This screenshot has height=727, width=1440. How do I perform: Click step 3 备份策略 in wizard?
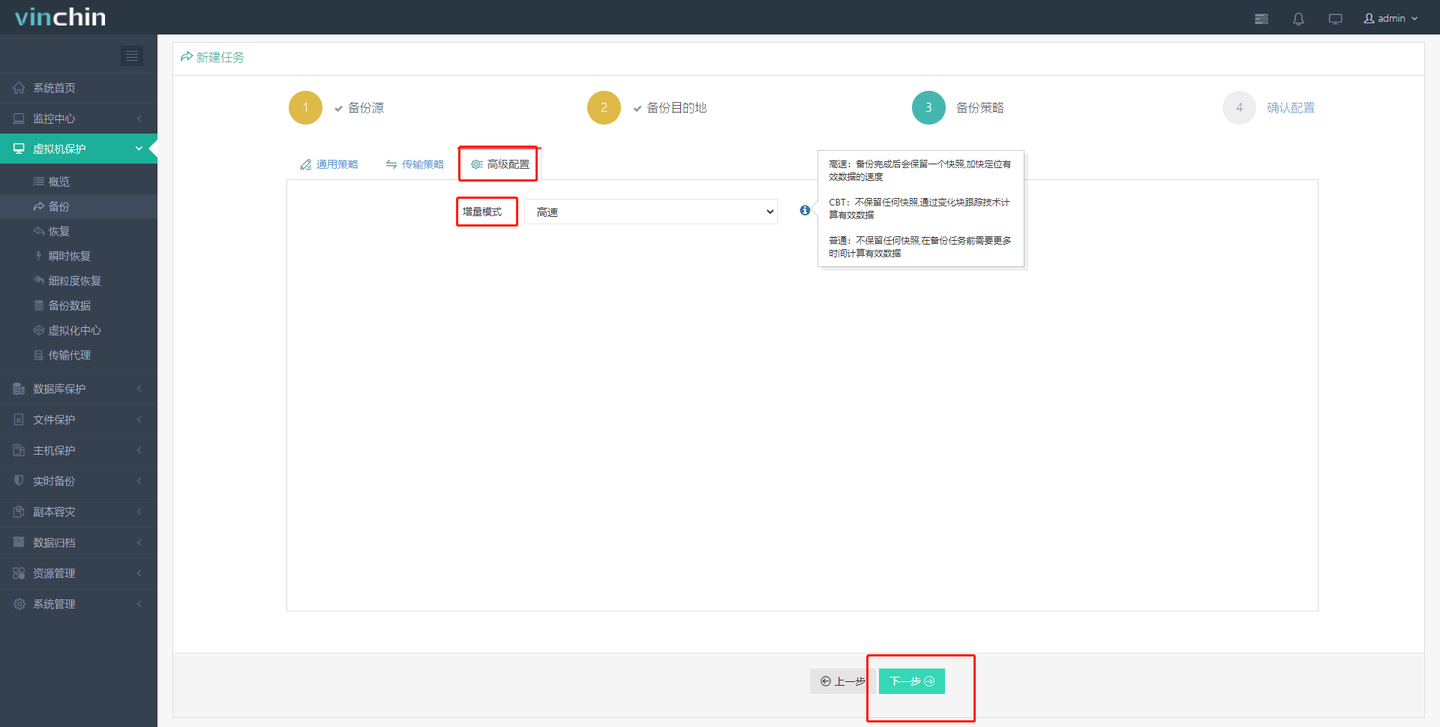958,108
